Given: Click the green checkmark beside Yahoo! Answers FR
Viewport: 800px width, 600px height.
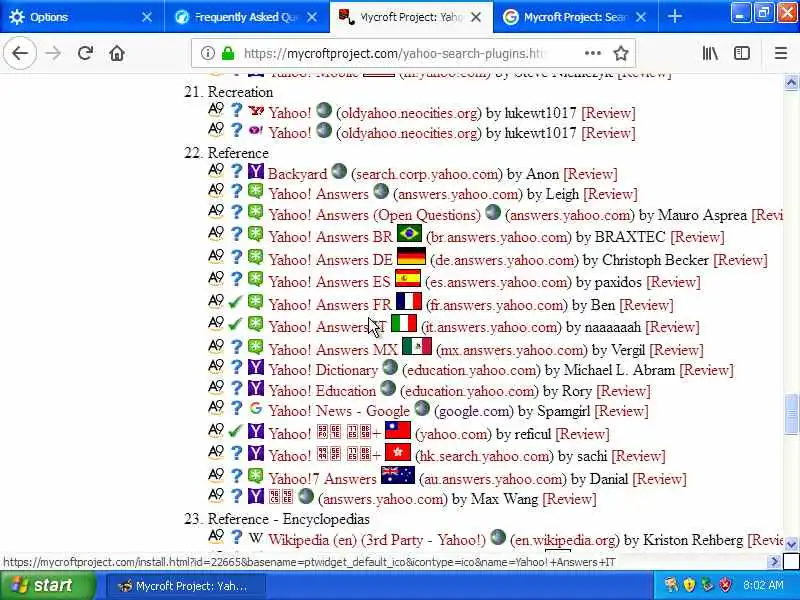Looking at the screenshot, I should tap(235, 303).
